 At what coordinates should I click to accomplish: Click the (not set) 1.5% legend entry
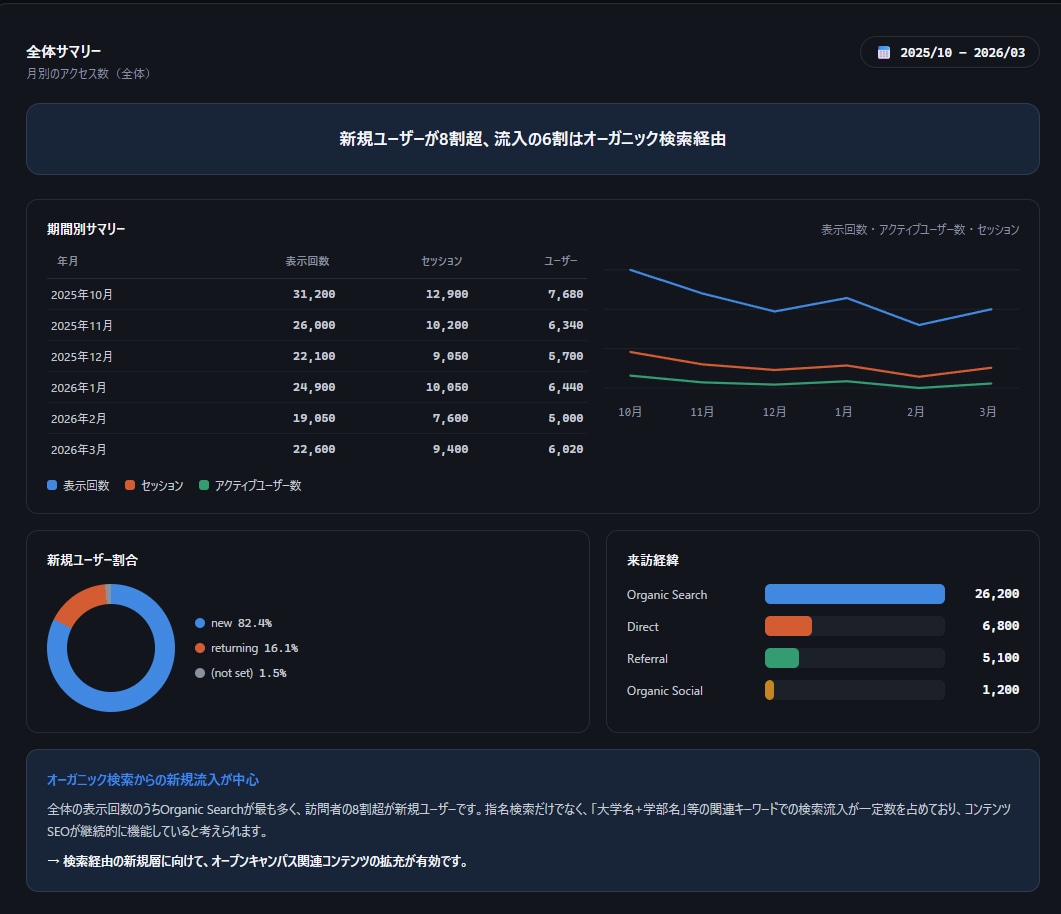click(240, 673)
